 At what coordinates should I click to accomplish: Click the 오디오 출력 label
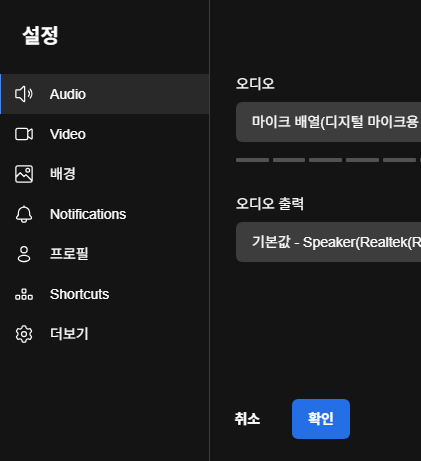pos(270,203)
